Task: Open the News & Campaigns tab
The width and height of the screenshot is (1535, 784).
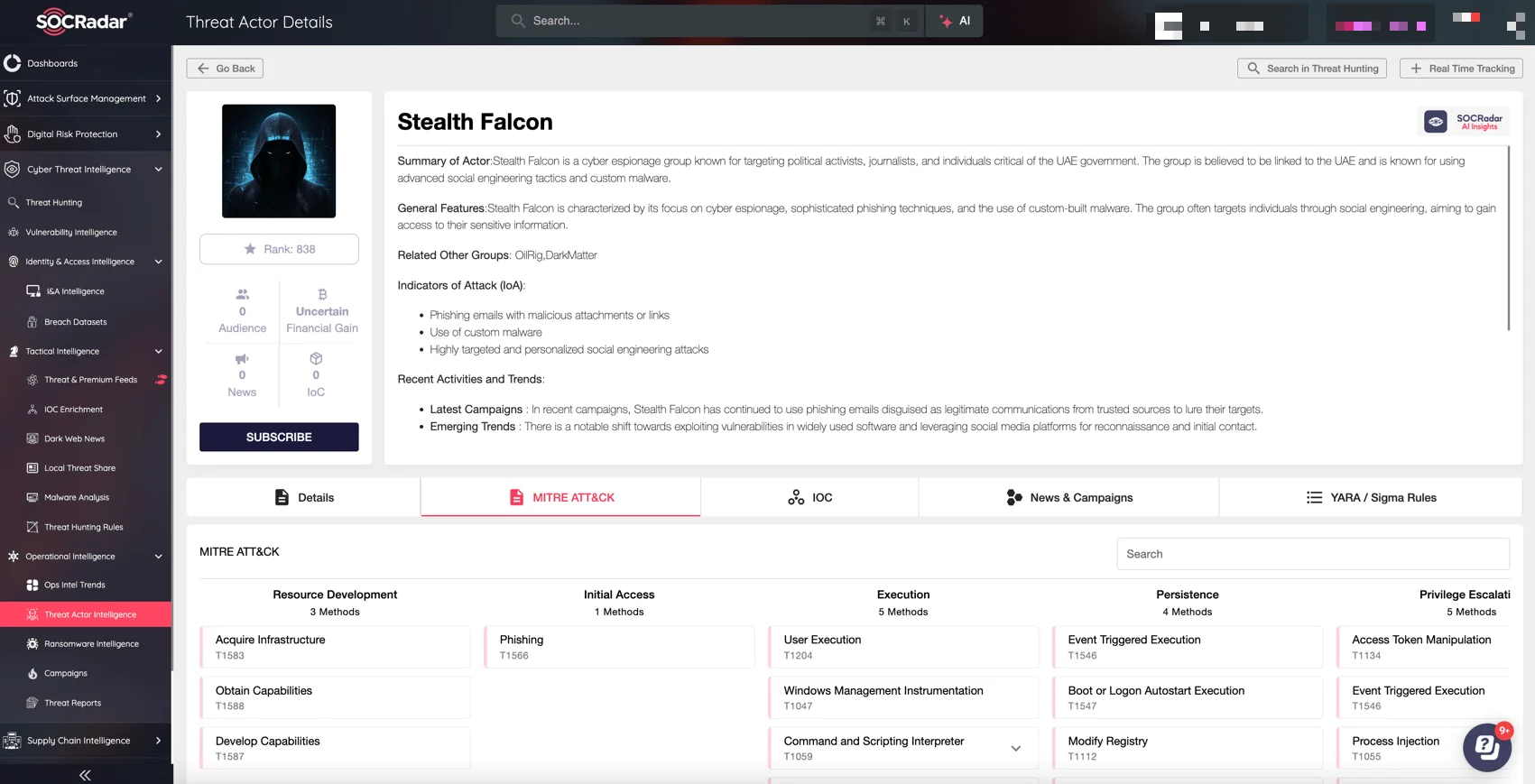Action: [x=1068, y=498]
